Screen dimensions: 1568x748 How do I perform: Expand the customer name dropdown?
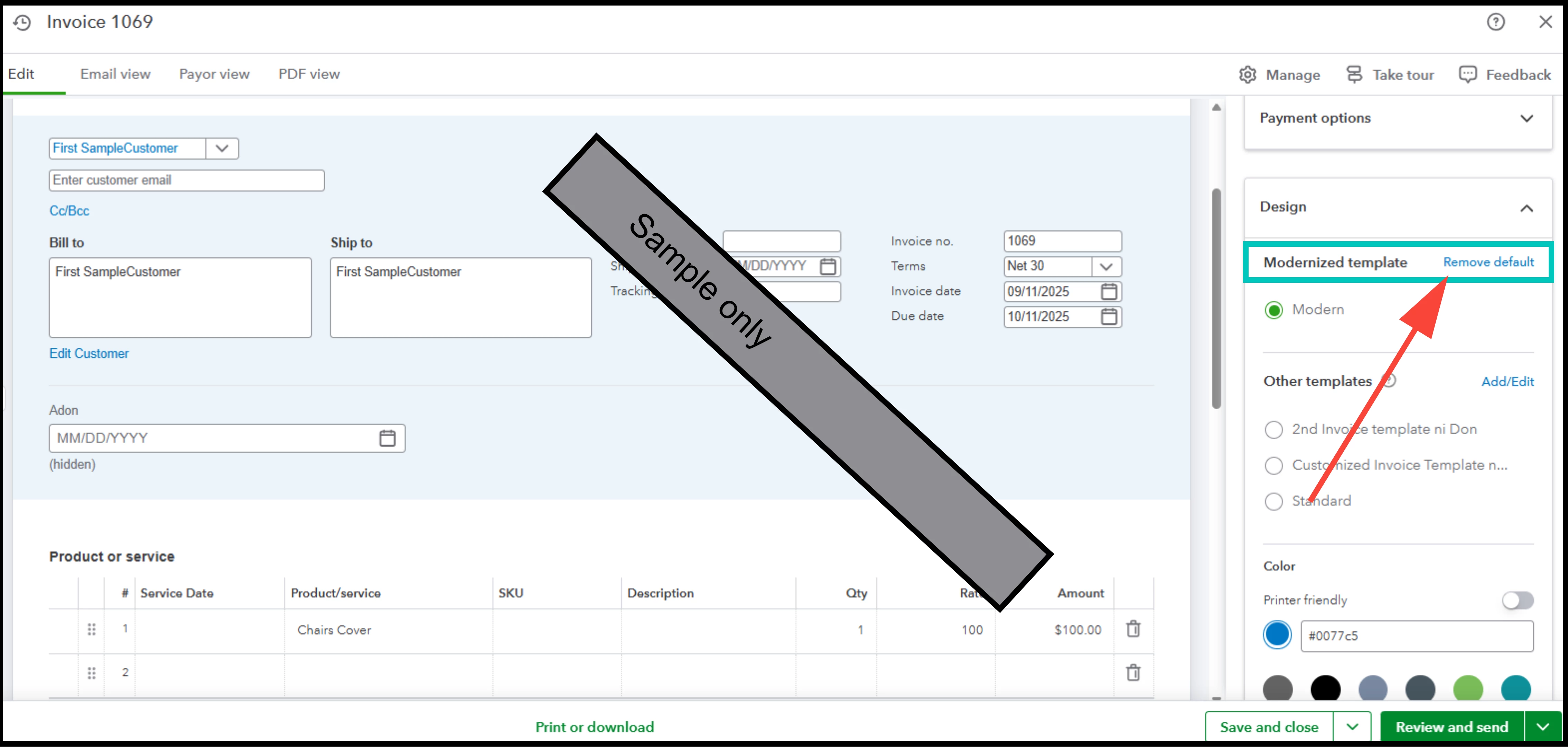[x=222, y=149]
